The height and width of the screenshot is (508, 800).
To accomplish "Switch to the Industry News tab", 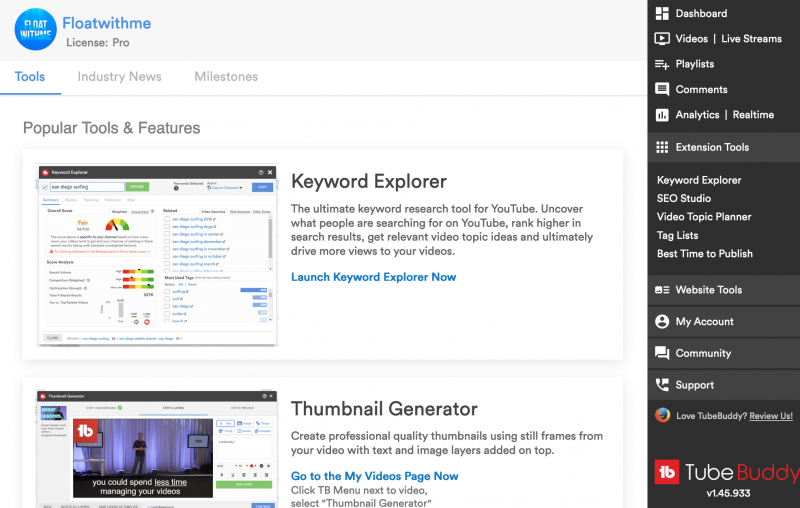I will pyautogui.click(x=119, y=77).
